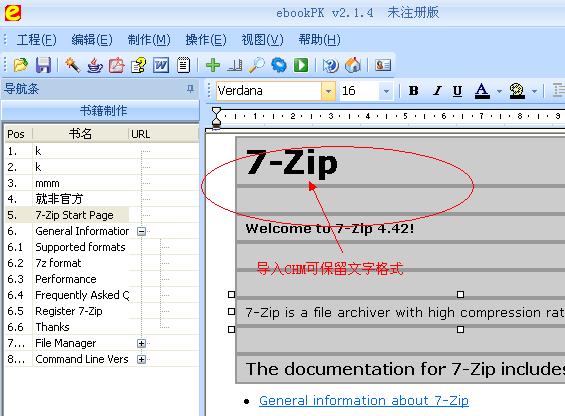Click the 书籍制作 panel header button
The image size is (565, 416).
coord(101,111)
